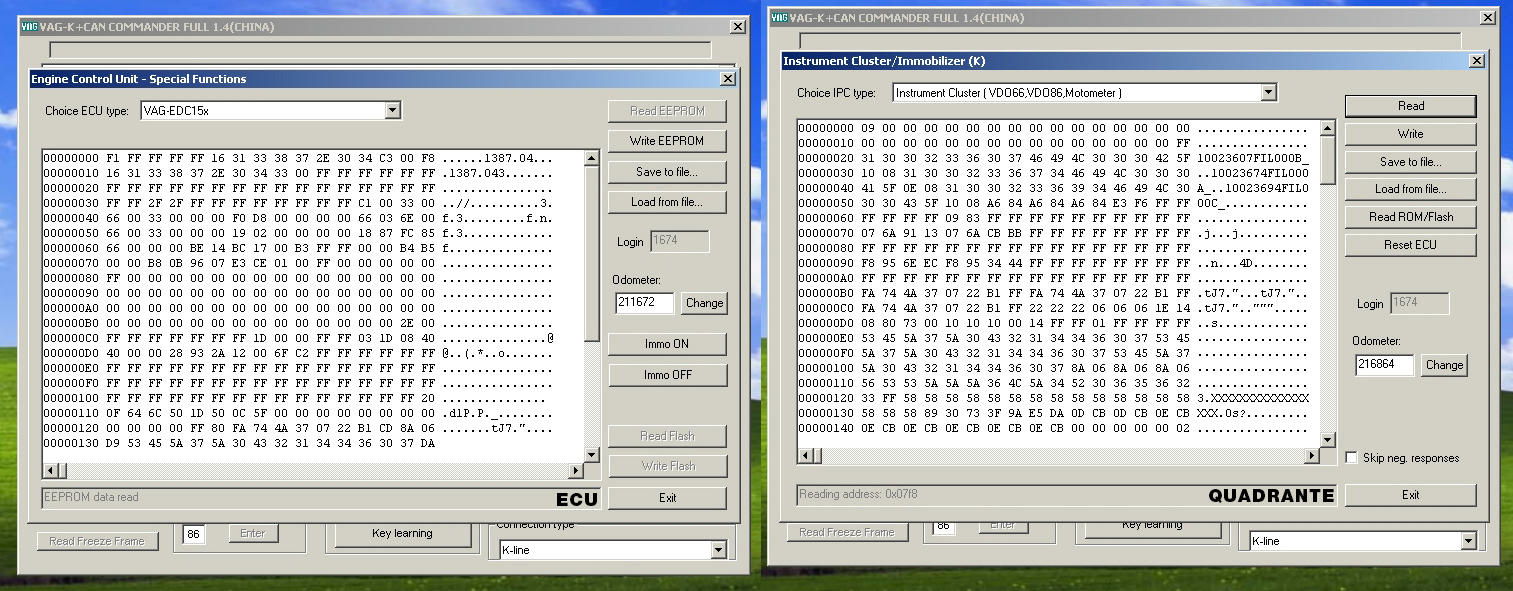Click the ECU Login field 1674
This screenshot has width=1513, height=591.
click(679, 241)
